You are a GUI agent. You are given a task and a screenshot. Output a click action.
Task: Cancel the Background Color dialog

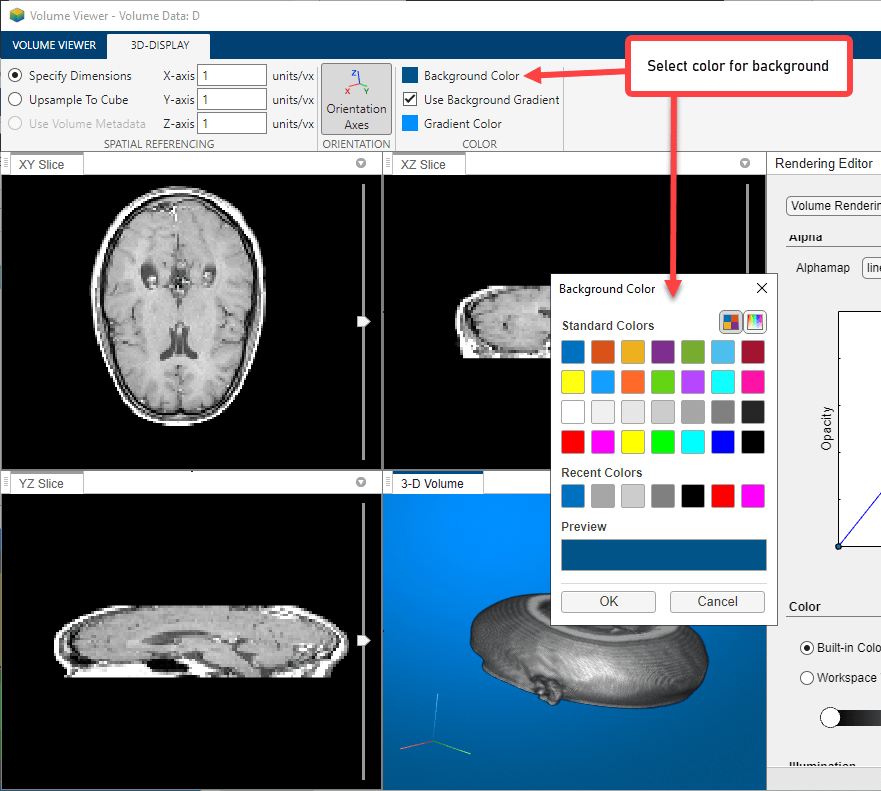point(717,602)
